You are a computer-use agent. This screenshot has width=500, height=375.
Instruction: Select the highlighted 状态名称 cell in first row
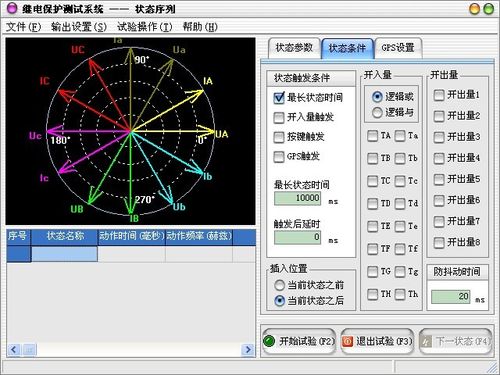click(x=64, y=254)
